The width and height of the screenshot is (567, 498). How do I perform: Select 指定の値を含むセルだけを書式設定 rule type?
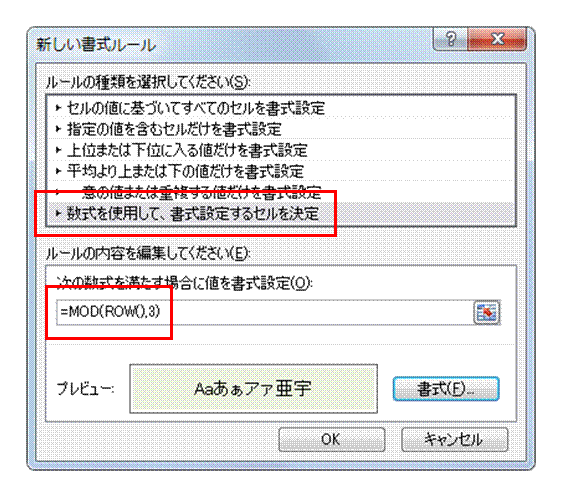click(281, 129)
